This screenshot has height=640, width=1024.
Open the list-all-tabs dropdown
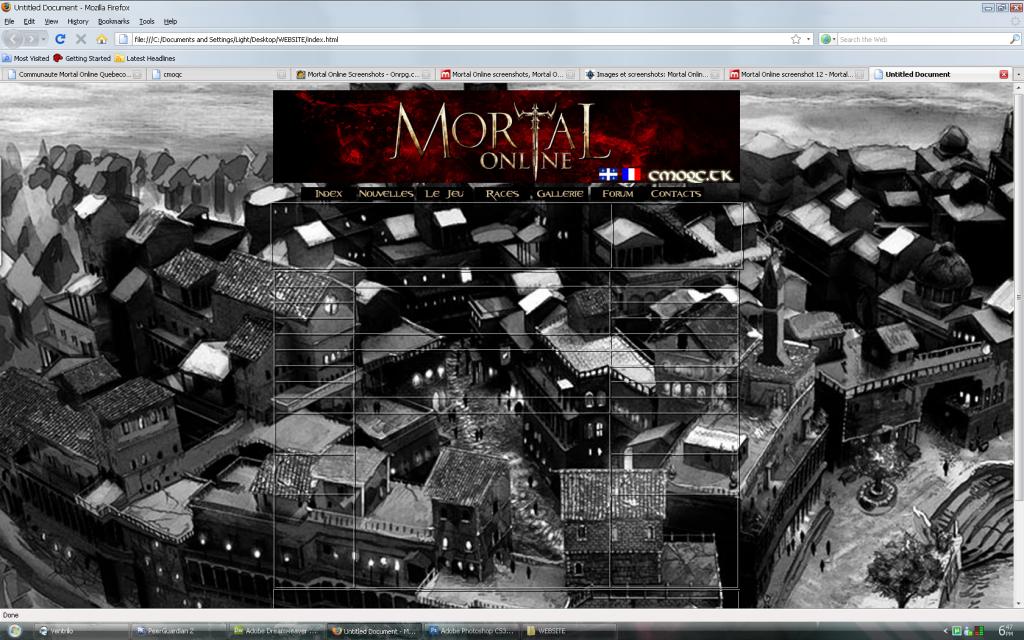1018,74
